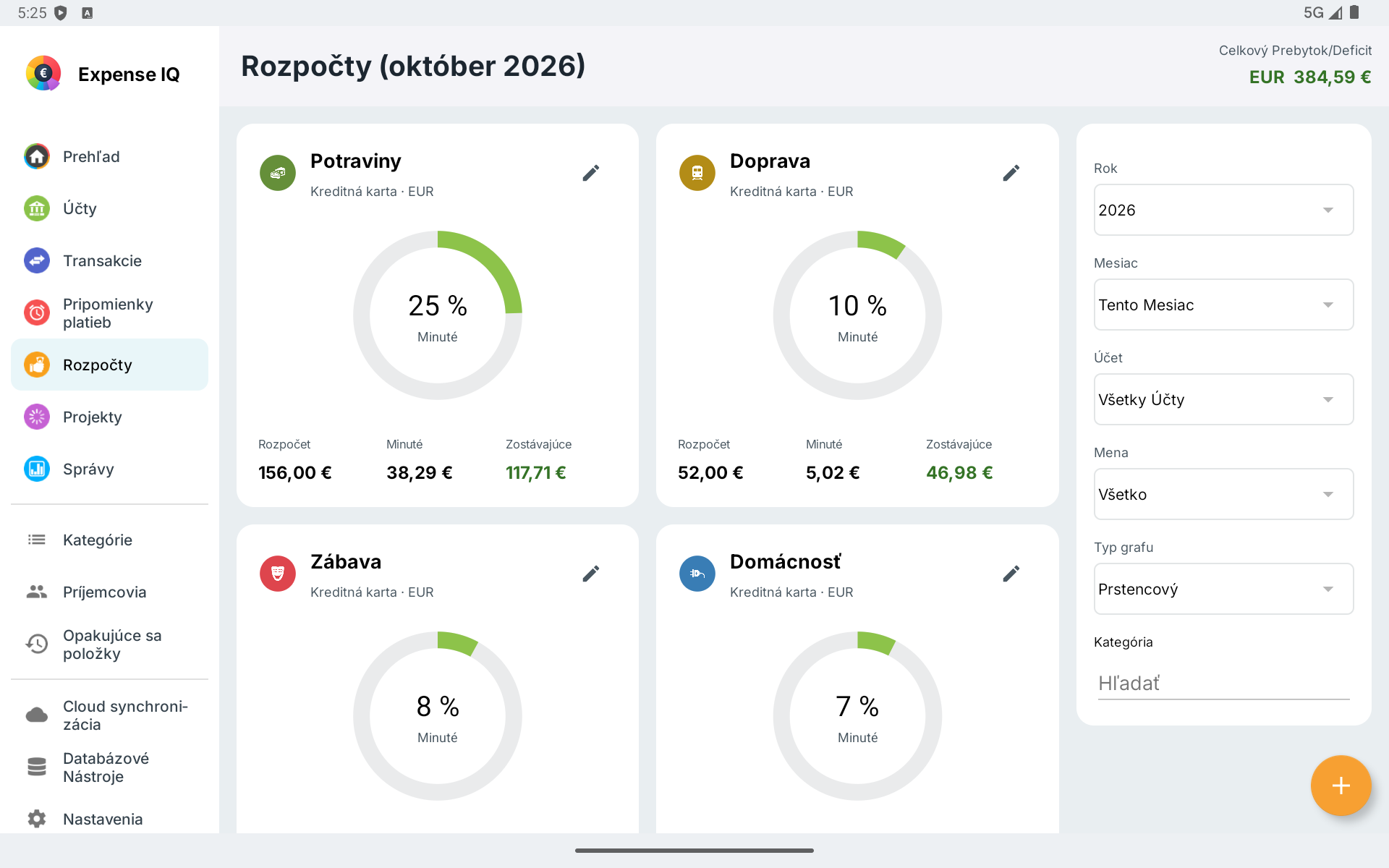Focus the Kategória Hľadať search field
This screenshot has width=1389, height=868.
point(1223,683)
